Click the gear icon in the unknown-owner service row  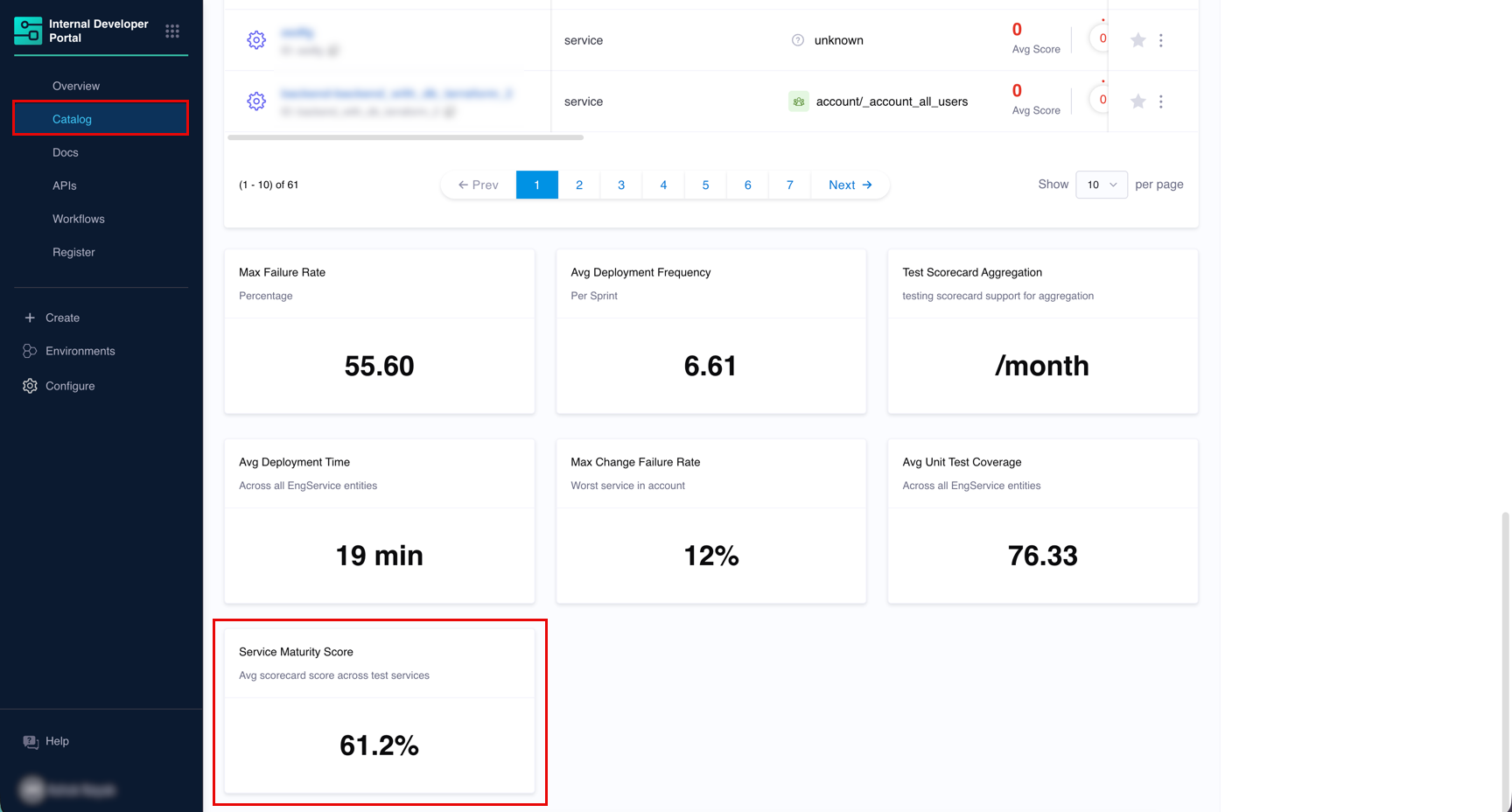point(256,40)
